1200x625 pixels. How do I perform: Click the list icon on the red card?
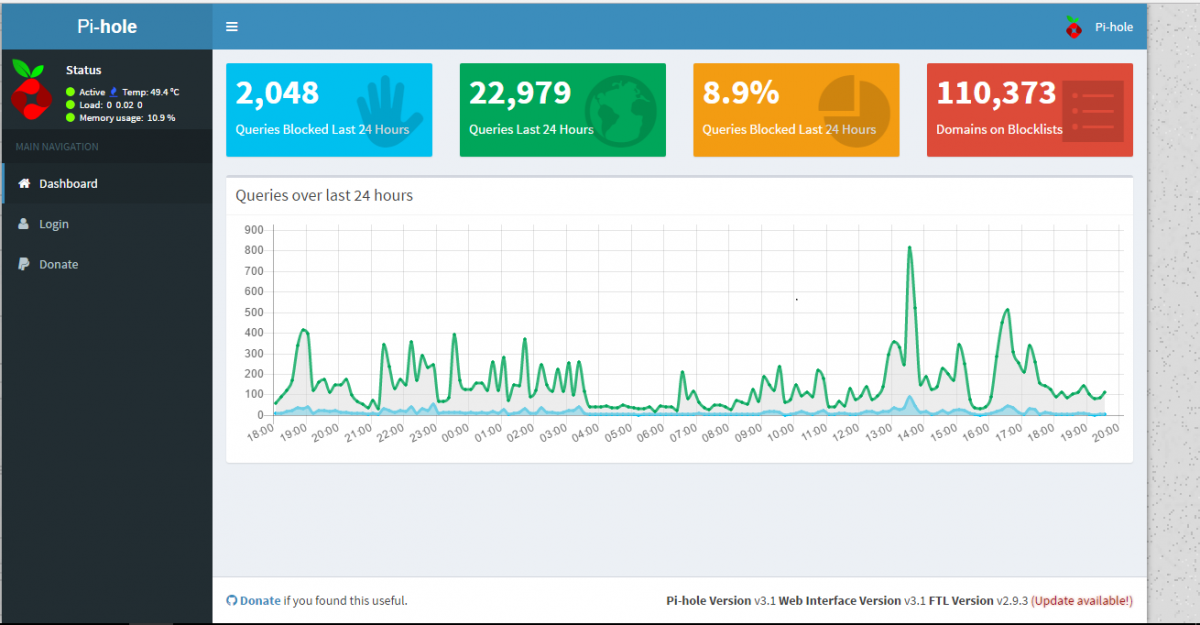(1093, 111)
